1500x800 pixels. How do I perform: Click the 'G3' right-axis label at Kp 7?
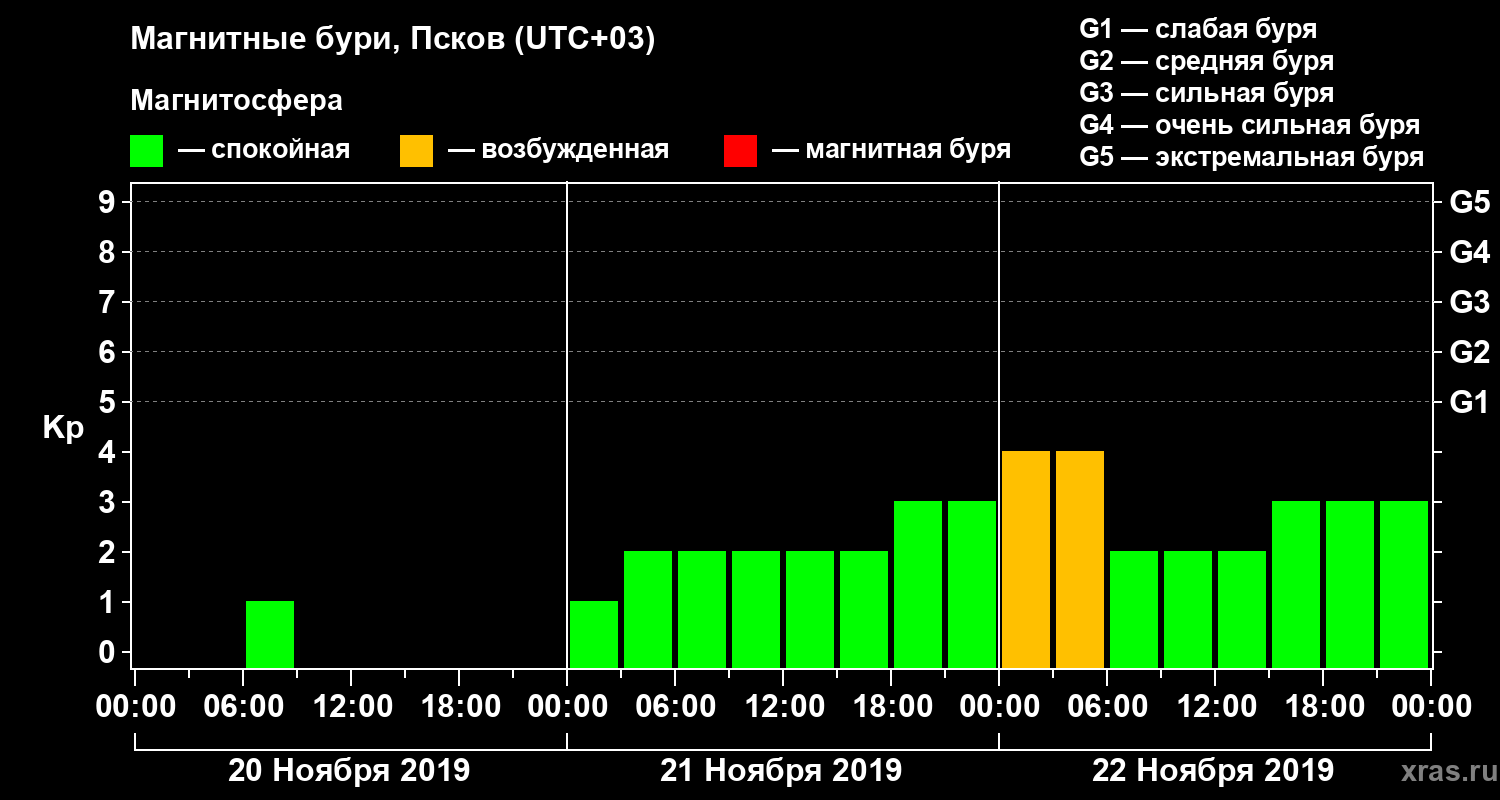pyautogui.click(x=1469, y=303)
